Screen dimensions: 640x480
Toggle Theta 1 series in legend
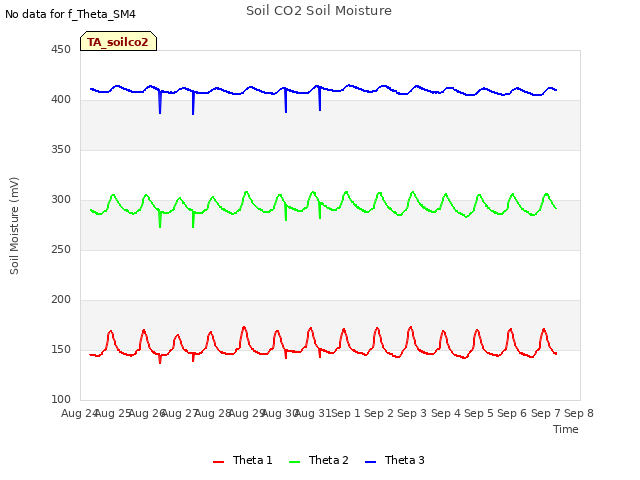pos(242,460)
